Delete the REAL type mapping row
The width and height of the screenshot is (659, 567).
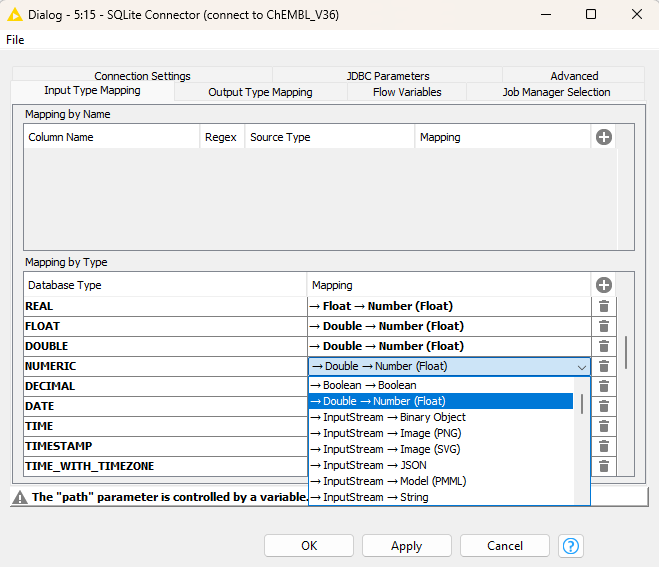tap(604, 306)
